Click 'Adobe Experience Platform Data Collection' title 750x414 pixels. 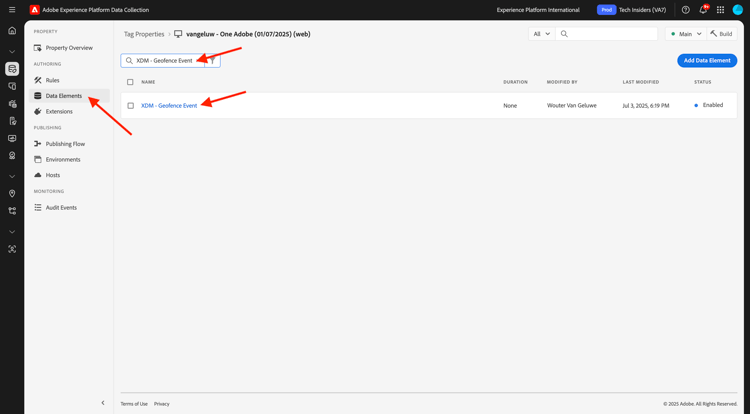pyautogui.click(x=96, y=10)
